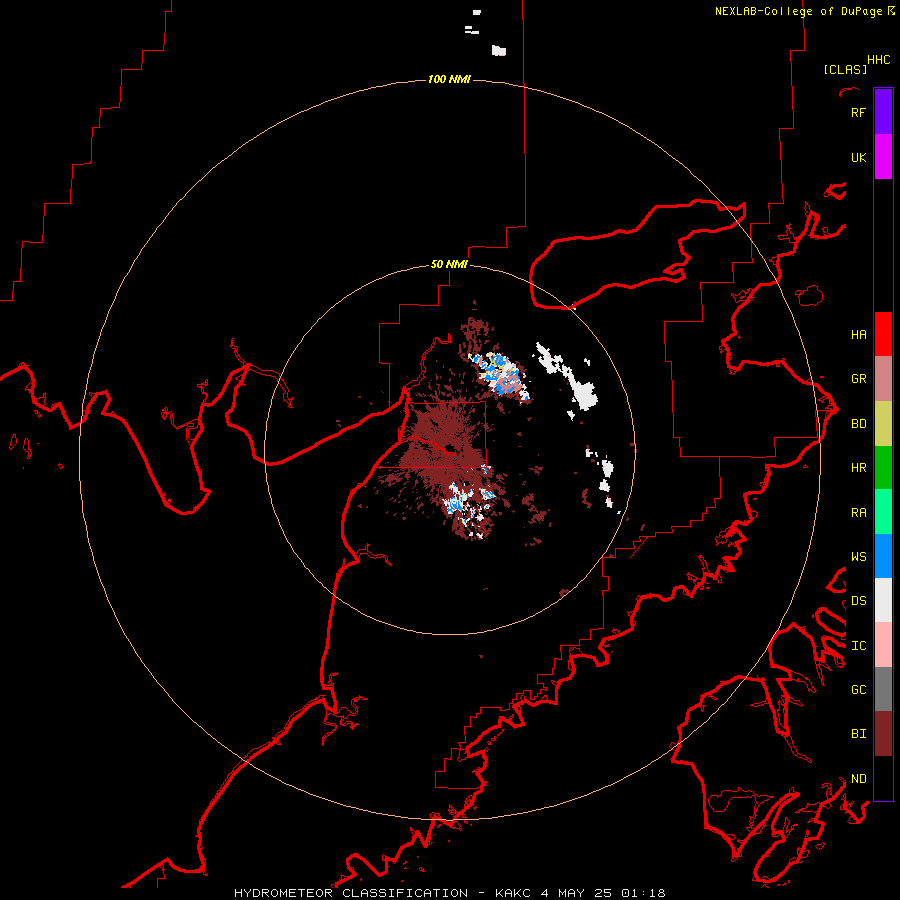The image size is (900, 900).
Task: Click the BD legend label
Action: [858, 424]
